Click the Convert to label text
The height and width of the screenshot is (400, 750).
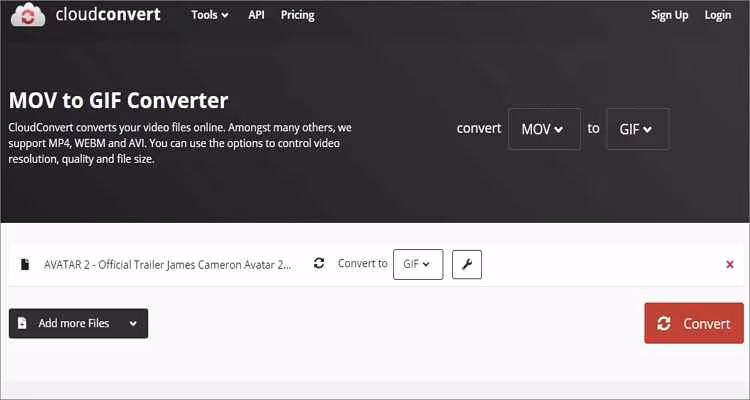[363, 264]
